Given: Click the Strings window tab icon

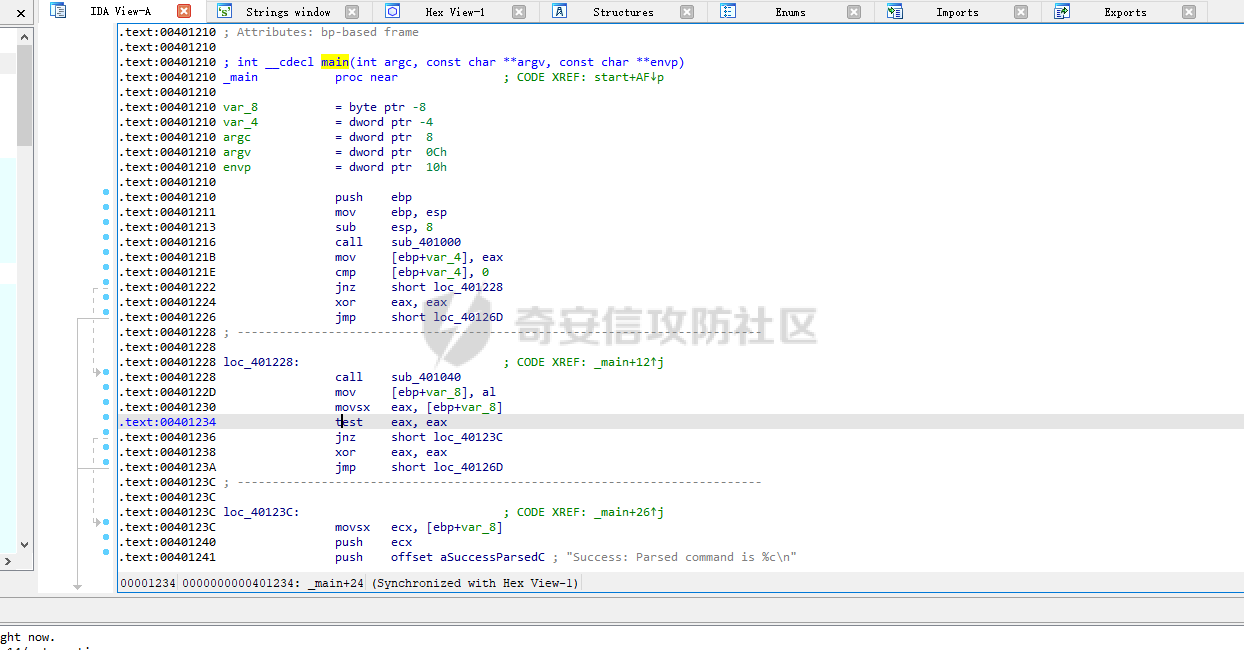Looking at the screenshot, I should point(225,12).
